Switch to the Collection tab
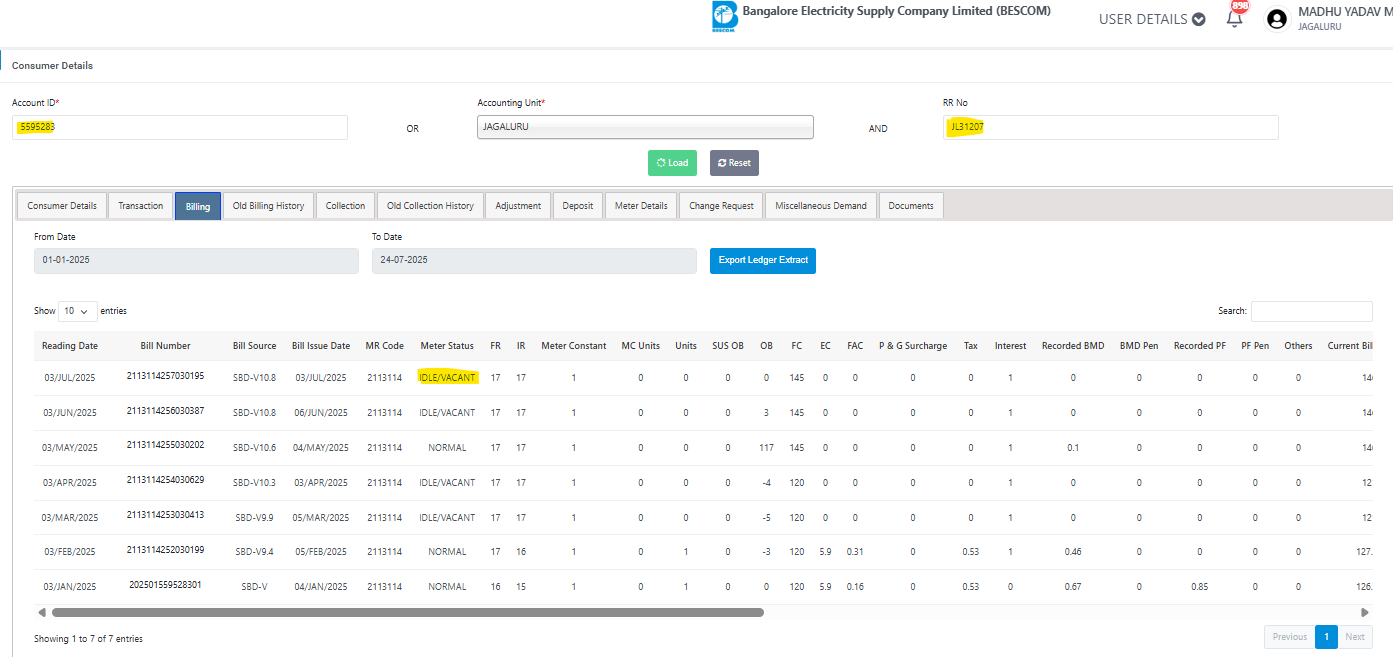The image size is (1393, 657). coord(346,206)
